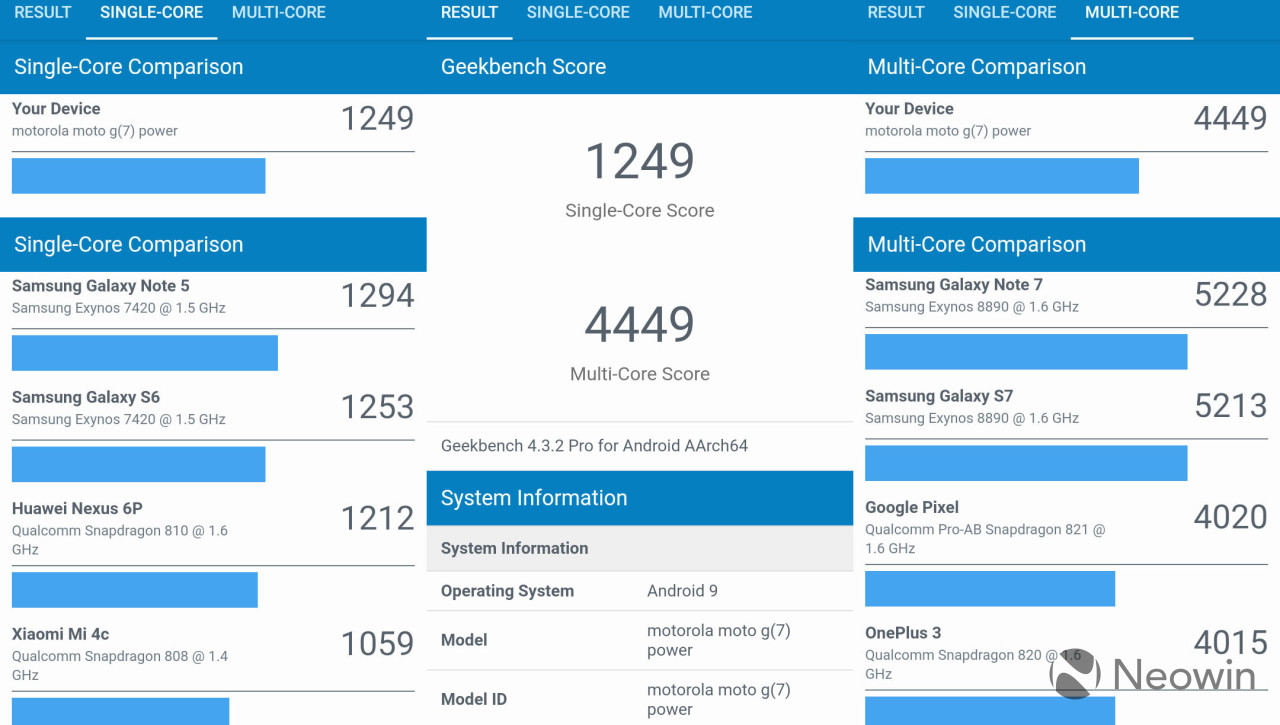Click Huawei Nexus 6P score bar
The image size is (1280, 725).
[x=135, y=590]
